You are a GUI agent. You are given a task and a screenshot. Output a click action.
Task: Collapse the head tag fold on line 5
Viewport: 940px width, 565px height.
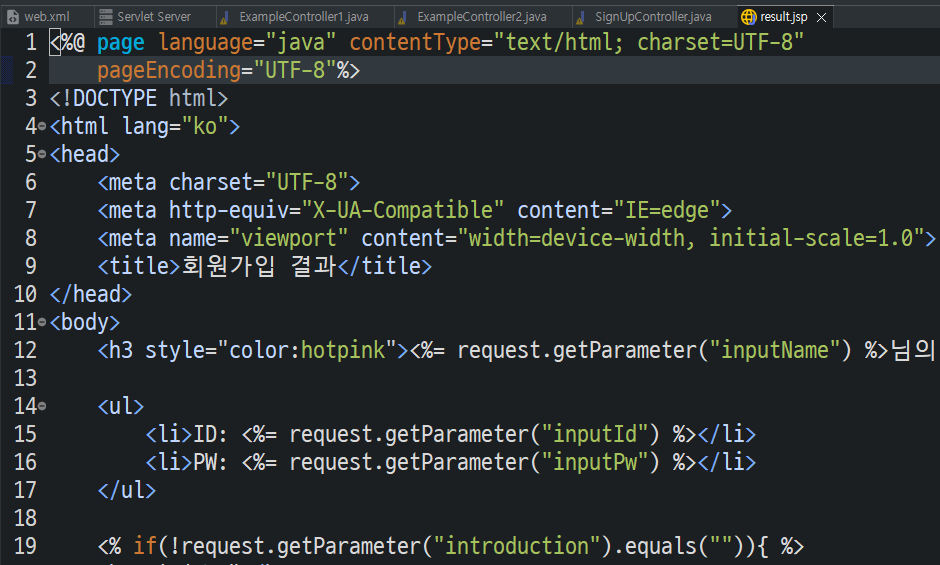click(41, 155)
